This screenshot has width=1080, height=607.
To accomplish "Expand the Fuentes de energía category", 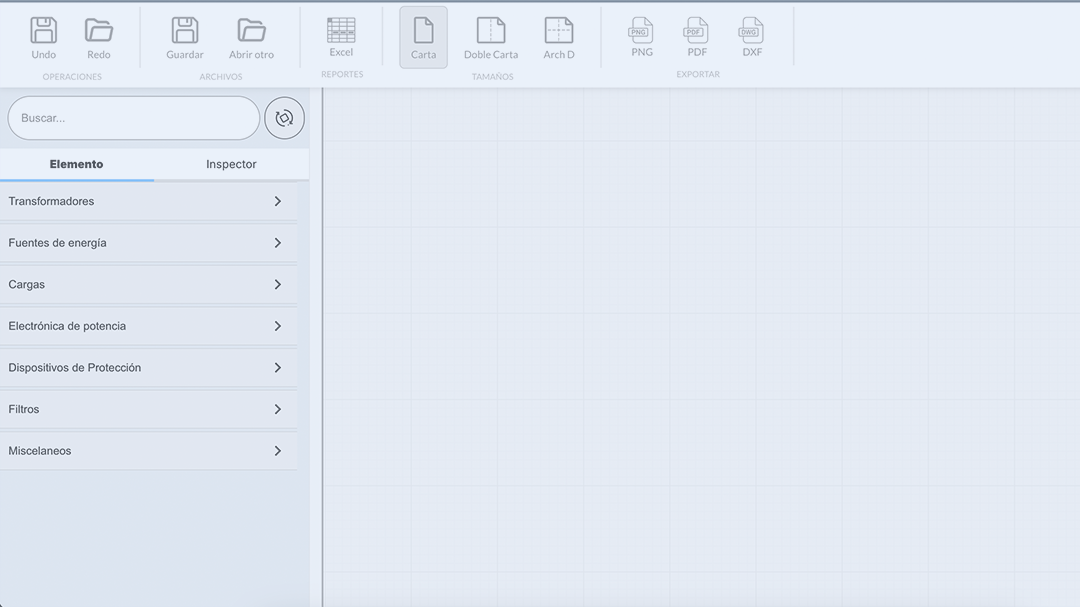I will pyautogui.click(x=148, y=243).
